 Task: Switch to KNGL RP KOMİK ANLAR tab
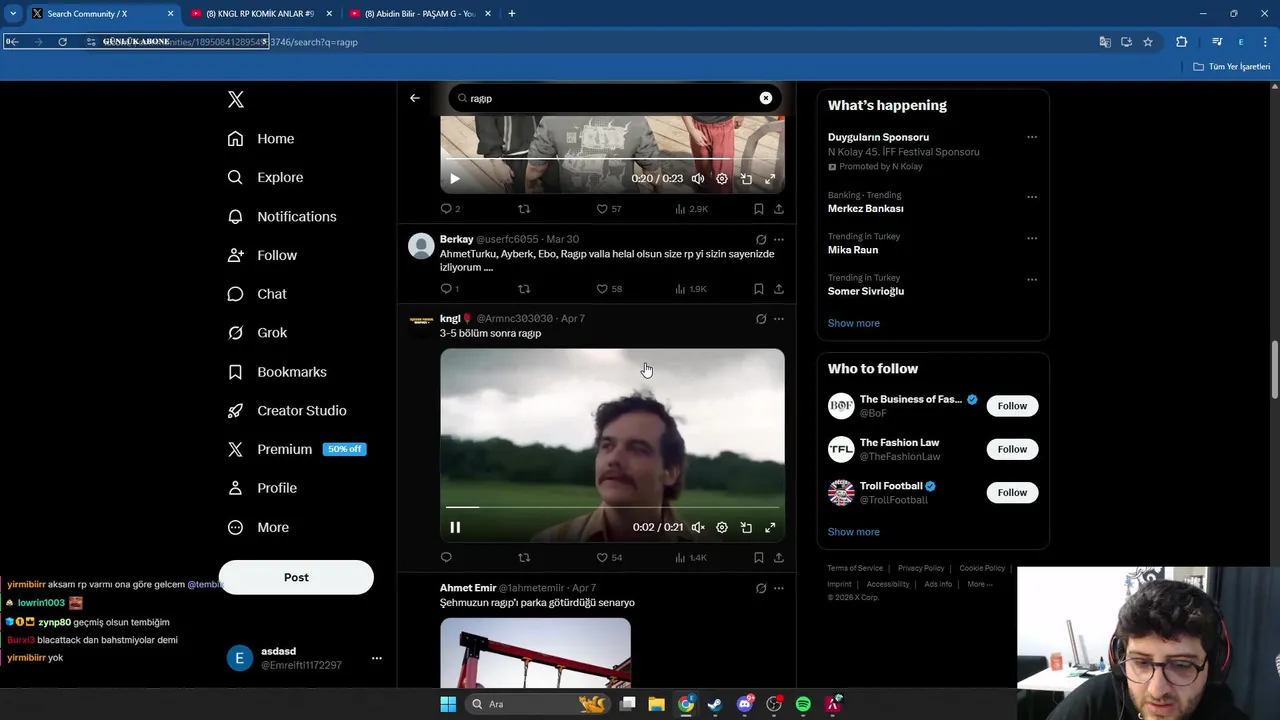260,14
